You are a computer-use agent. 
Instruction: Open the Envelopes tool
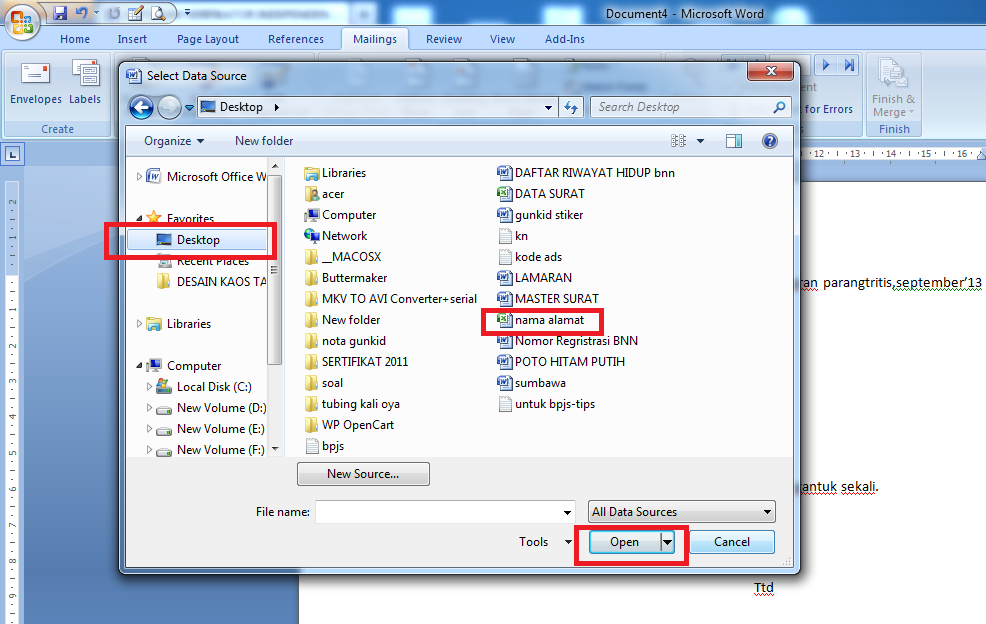pos(35,80)
